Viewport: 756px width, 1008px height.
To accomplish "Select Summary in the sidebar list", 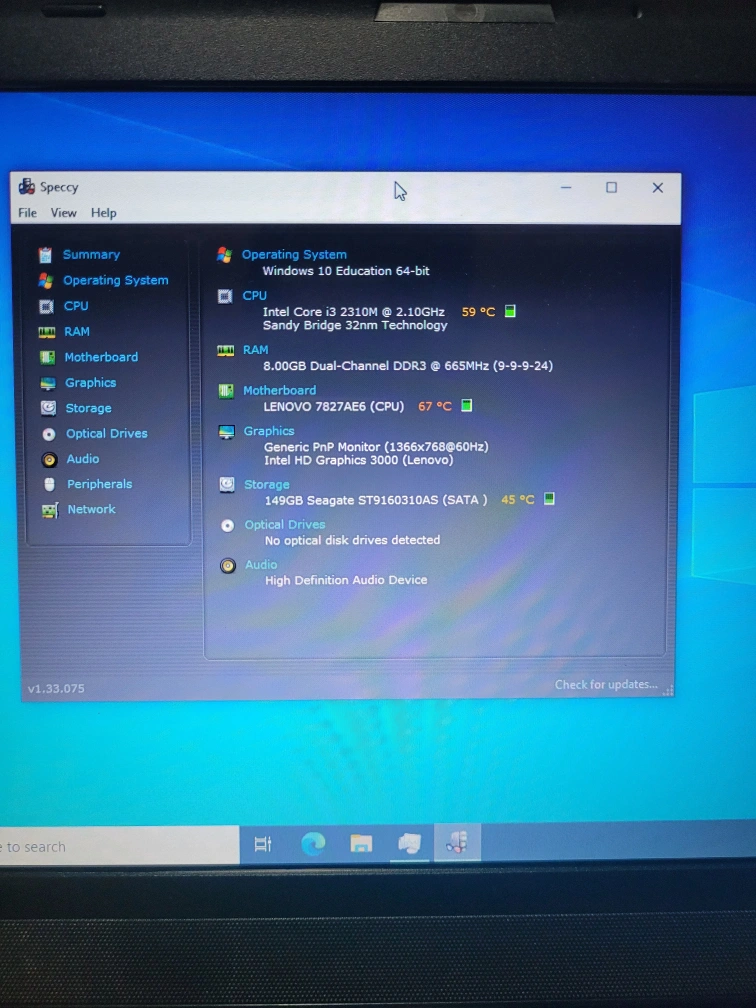I will [x=91, y=255].
